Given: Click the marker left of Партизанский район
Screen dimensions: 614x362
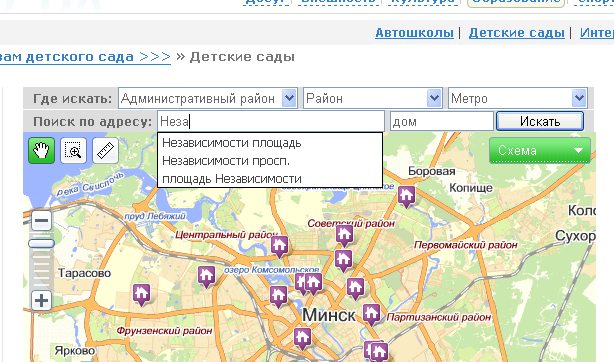Looking at the screenshot, I should [x=371, y=315].
